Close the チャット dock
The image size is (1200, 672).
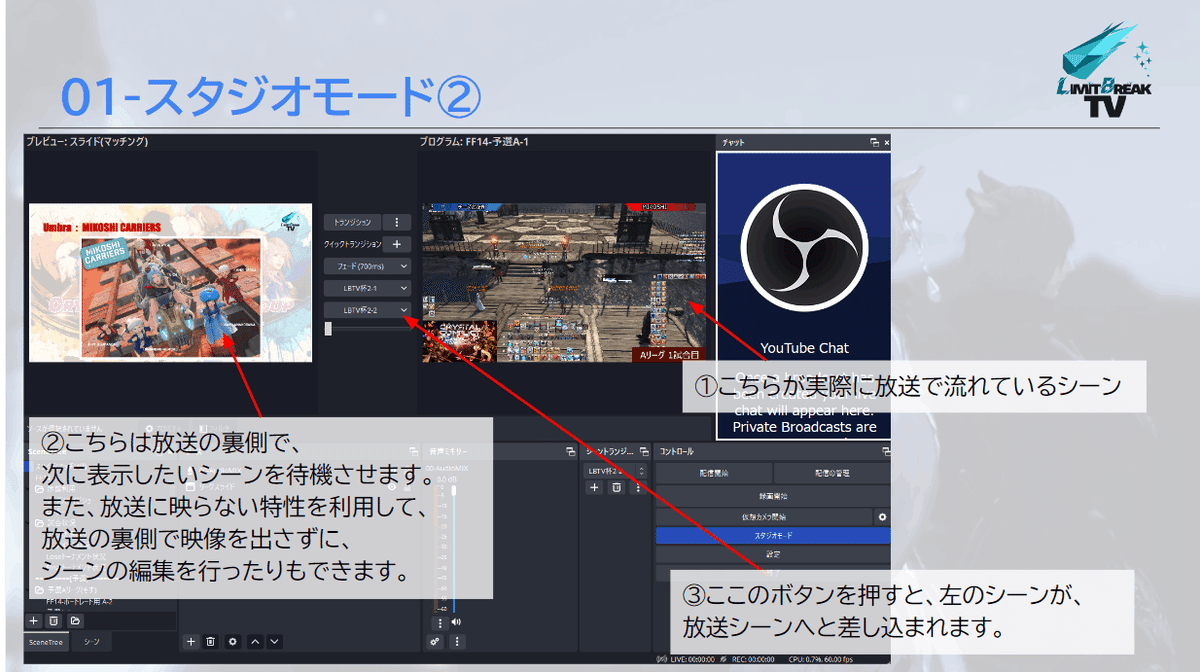coord(886,143)
